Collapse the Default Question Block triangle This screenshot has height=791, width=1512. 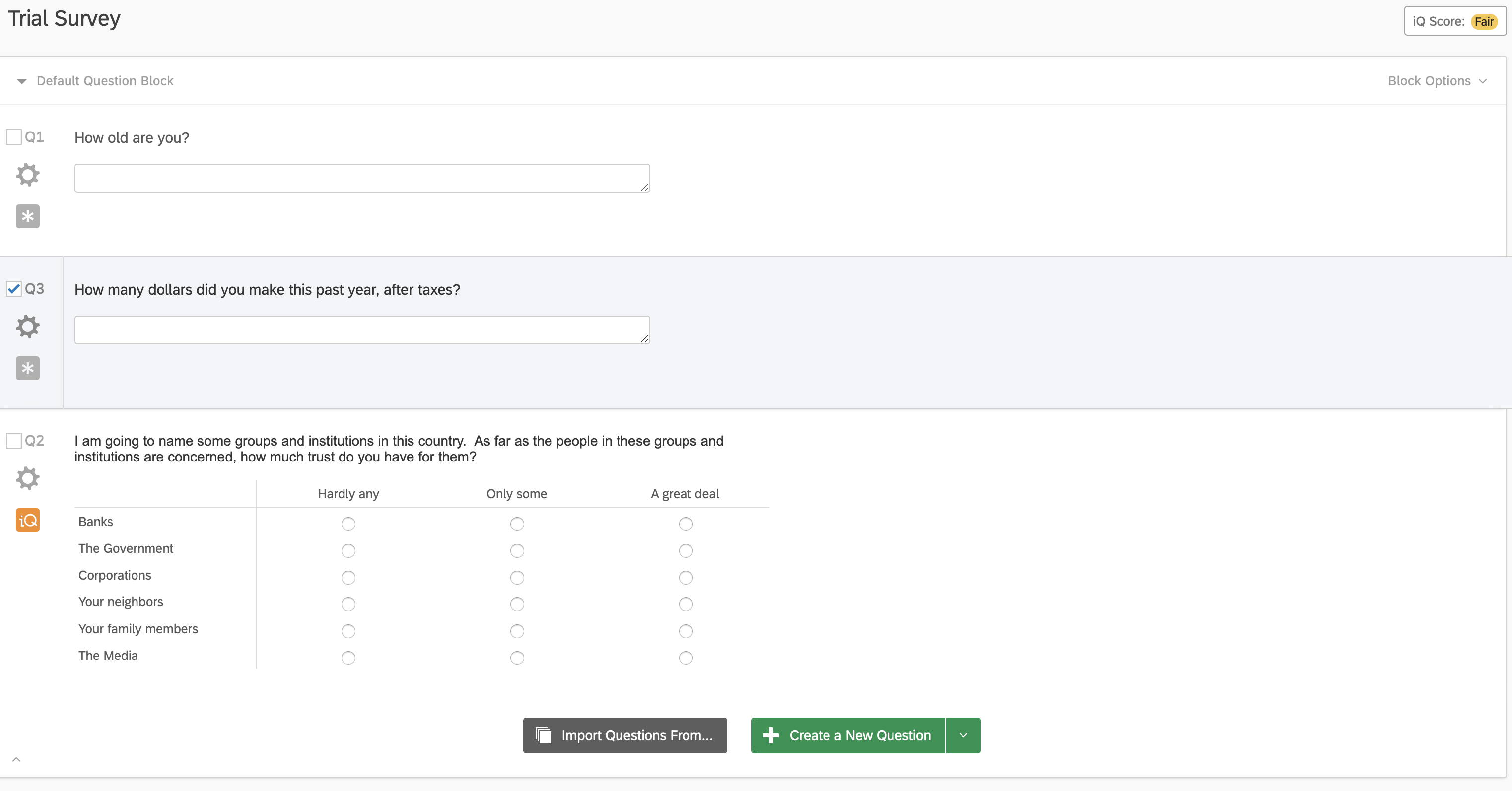click(x=22, y=81)
